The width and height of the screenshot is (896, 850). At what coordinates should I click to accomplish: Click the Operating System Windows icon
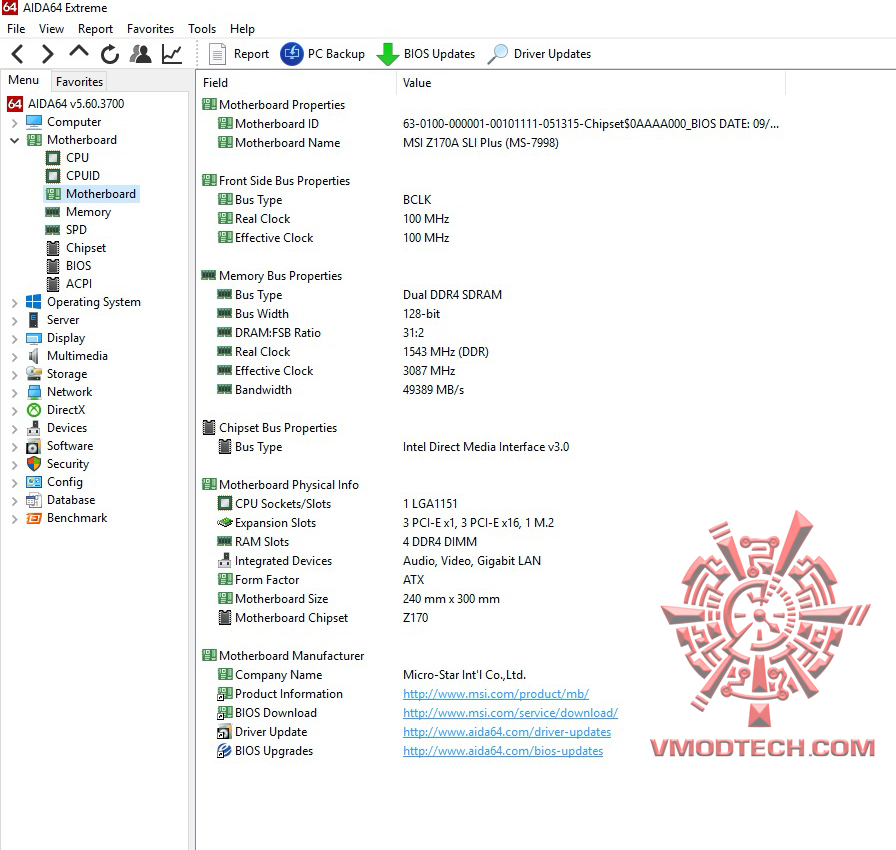tap(34, 302)
